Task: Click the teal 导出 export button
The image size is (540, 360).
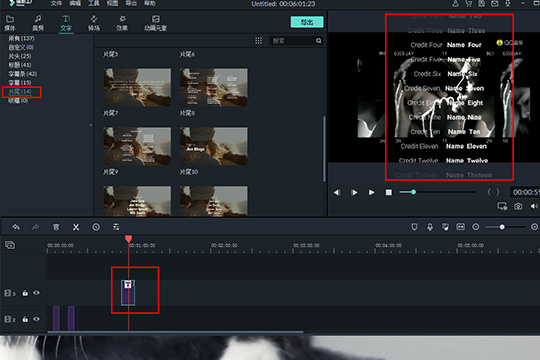Action: pos(307,22)
